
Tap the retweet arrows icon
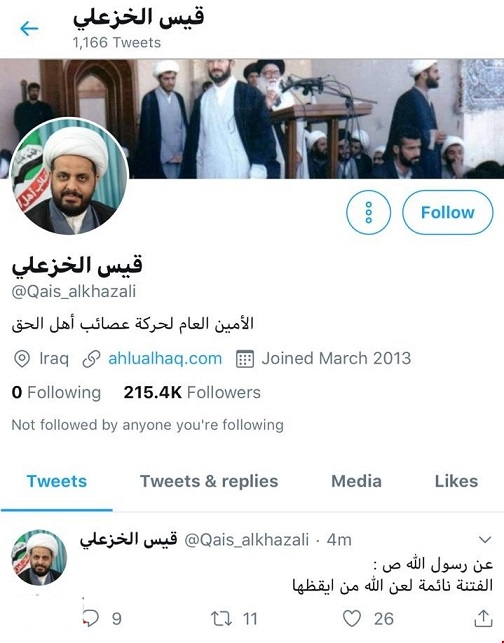click(221, 618)
